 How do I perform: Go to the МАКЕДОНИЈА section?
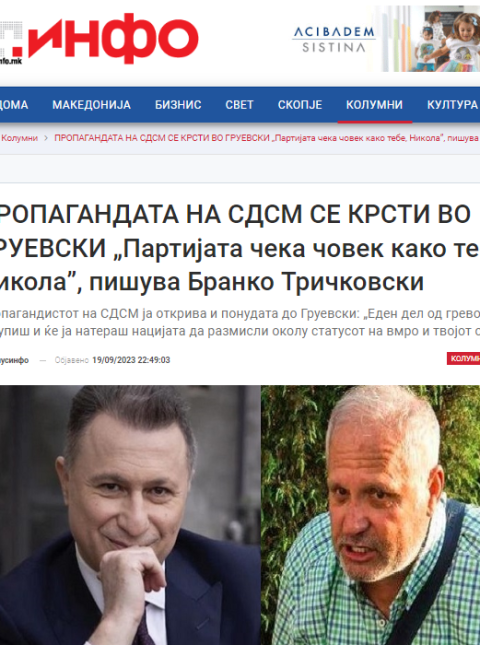pos(91,105)
